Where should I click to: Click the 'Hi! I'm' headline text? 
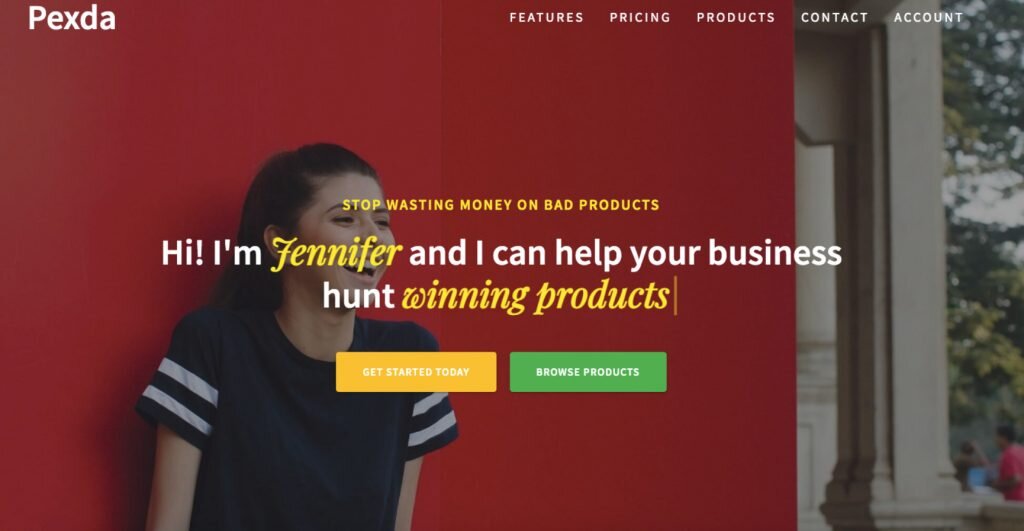tap(212, 253)
